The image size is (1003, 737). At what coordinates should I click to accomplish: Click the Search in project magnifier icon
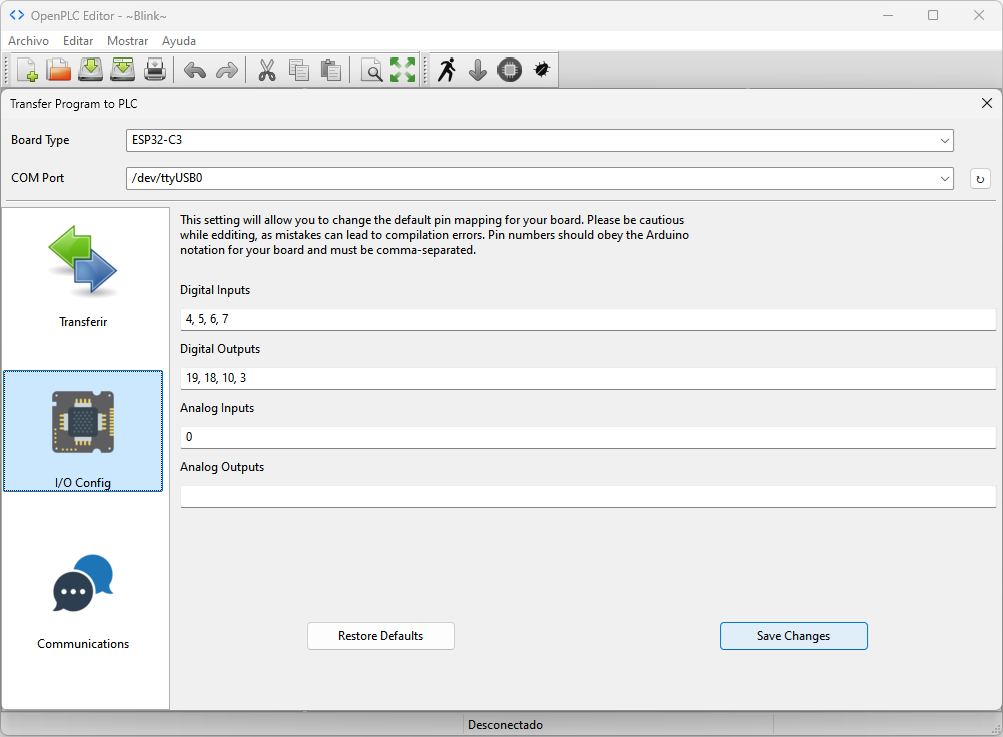(x=371, y=70)
